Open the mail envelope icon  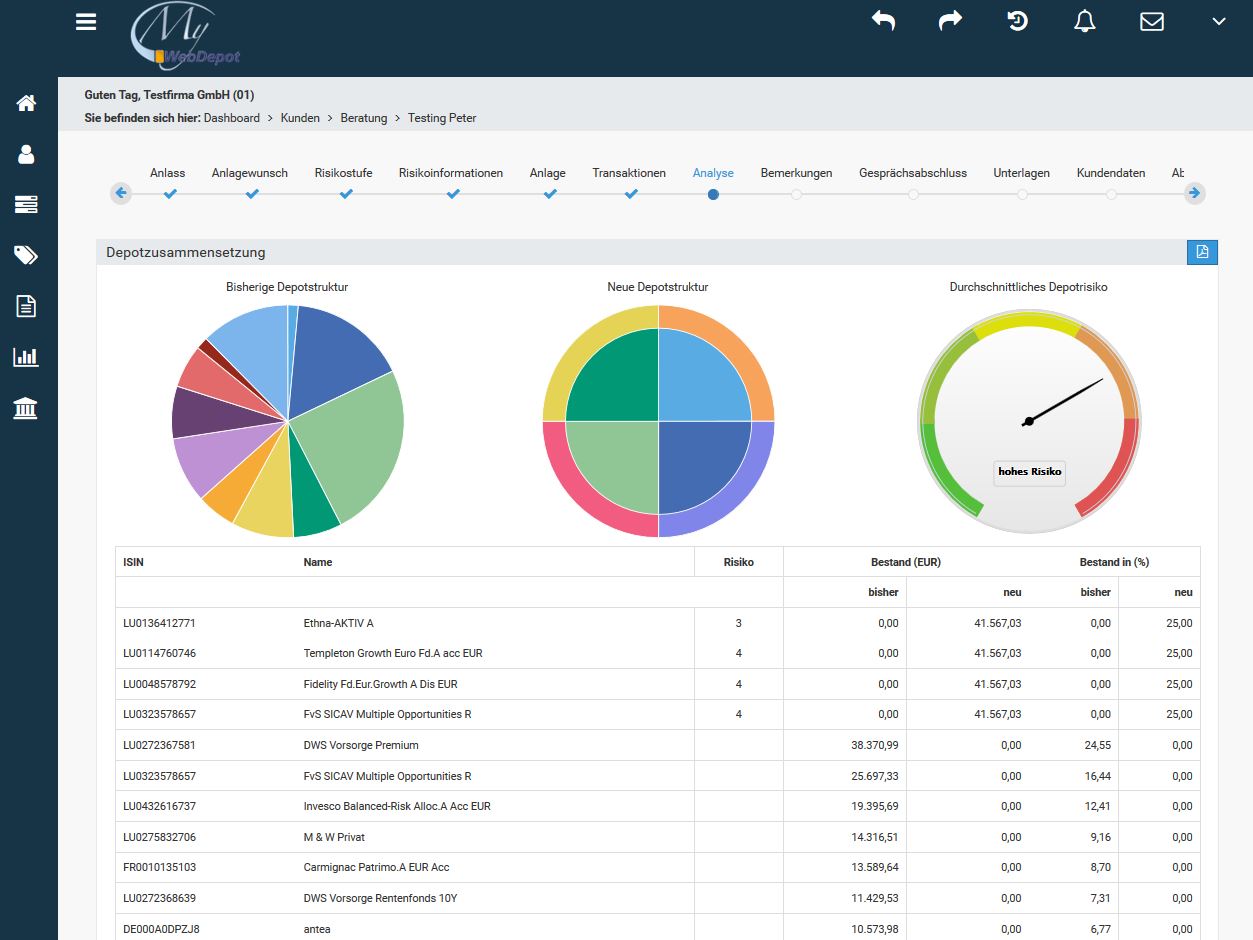1152,21
